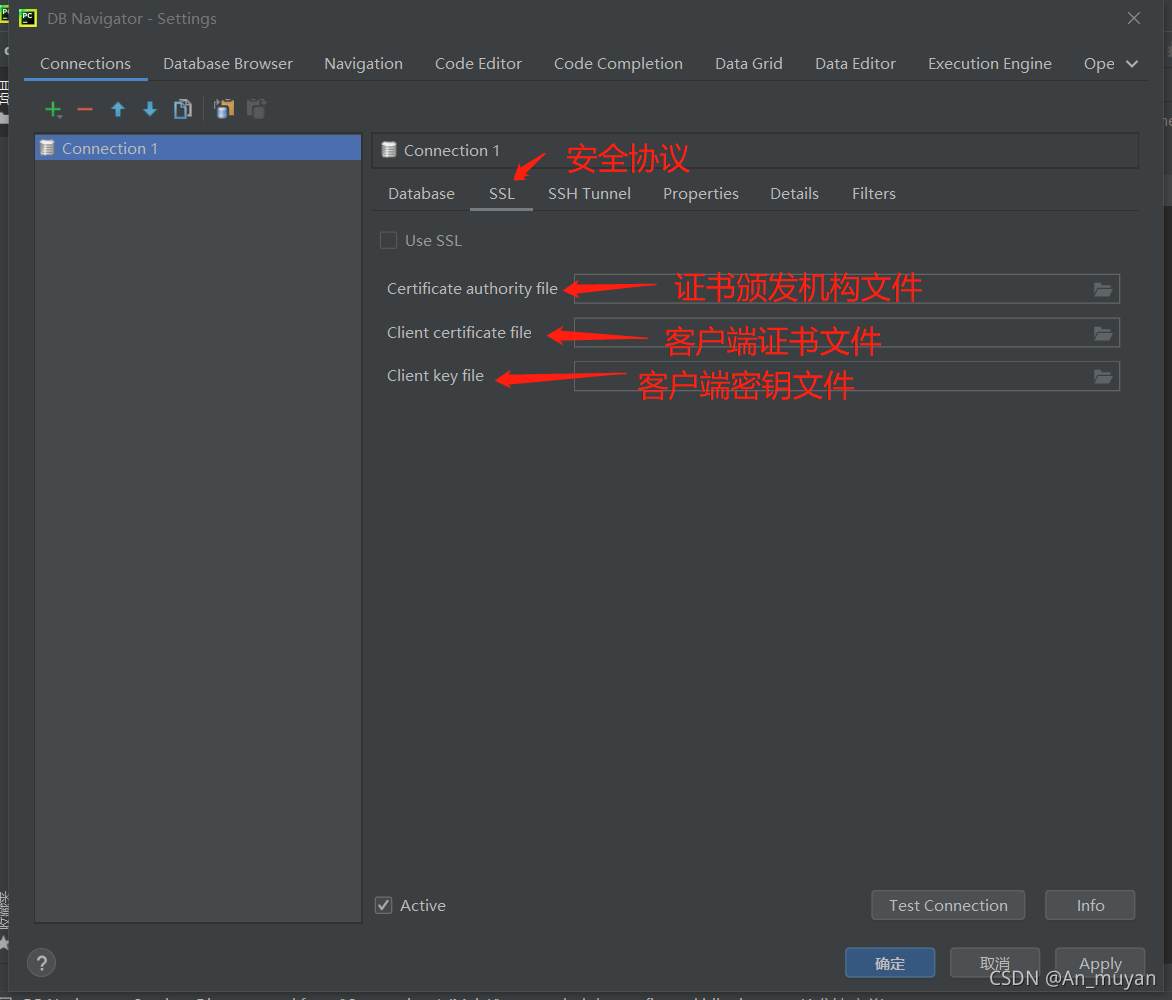1172x1000 pixels.
Task: Click the PyCharm logo in title bar
Action: (28, 18)
